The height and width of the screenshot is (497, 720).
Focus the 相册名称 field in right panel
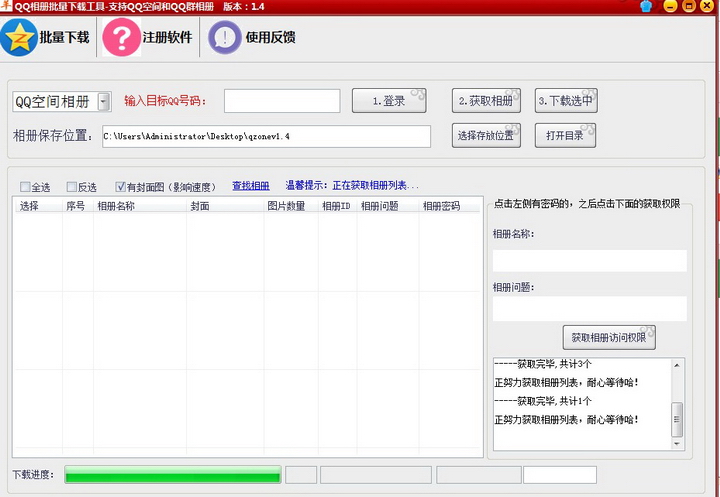click(x=590, y=261)
